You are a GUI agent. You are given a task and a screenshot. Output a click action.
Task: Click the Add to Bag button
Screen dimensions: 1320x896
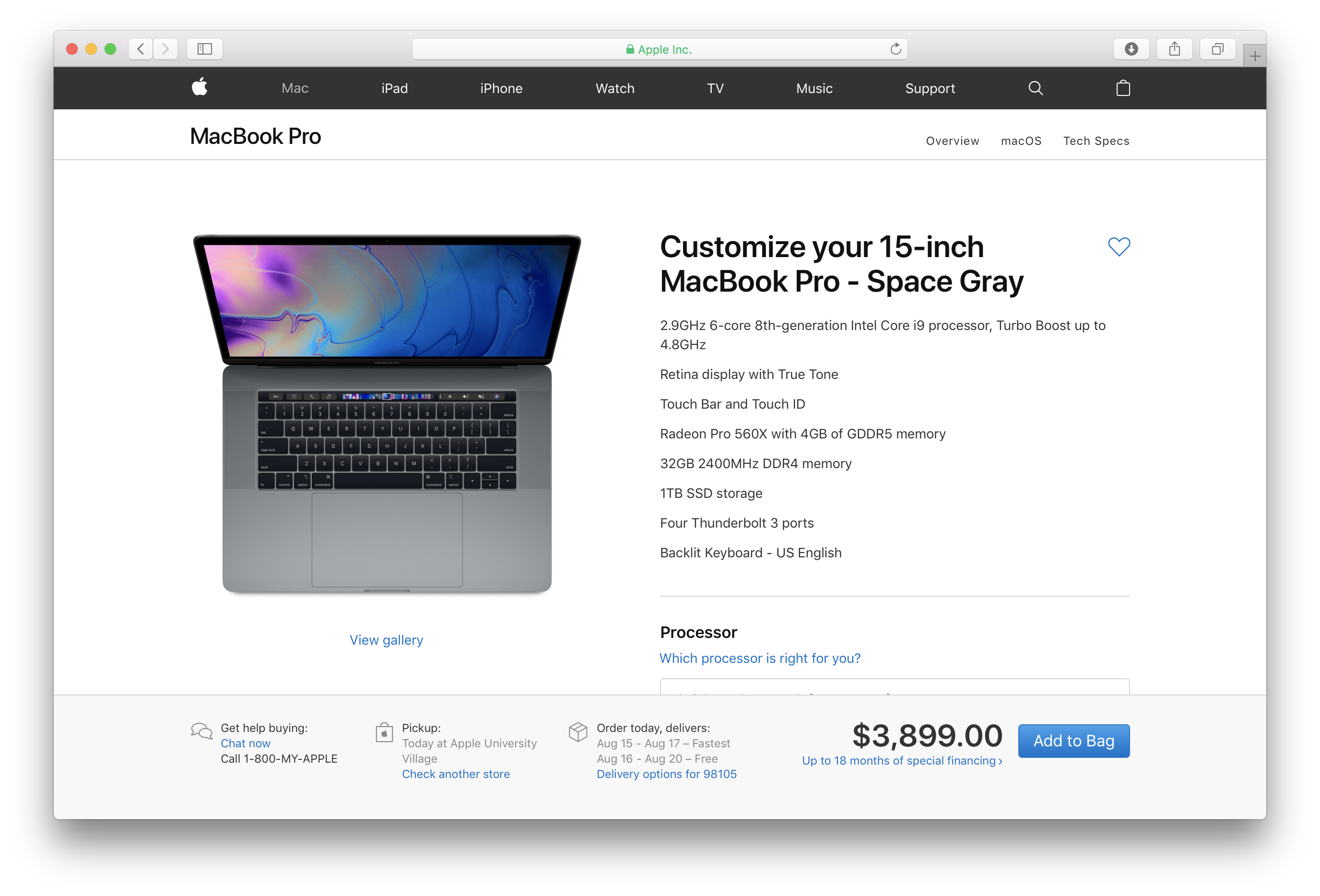(1073, 741)
